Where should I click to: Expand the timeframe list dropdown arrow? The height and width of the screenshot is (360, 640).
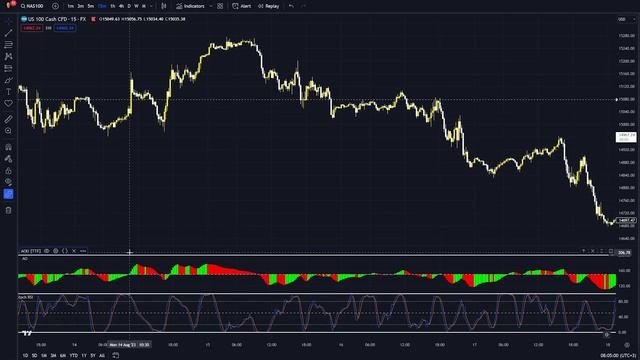[151, 6]
